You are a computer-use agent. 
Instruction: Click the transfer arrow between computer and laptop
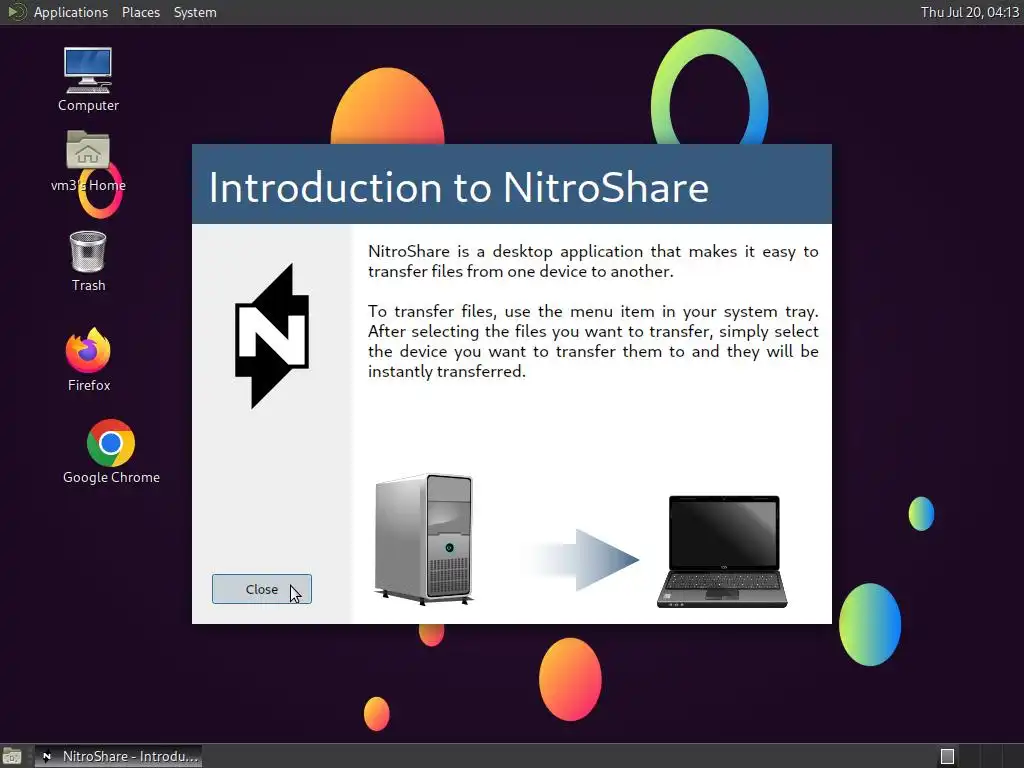coord(583,560)
